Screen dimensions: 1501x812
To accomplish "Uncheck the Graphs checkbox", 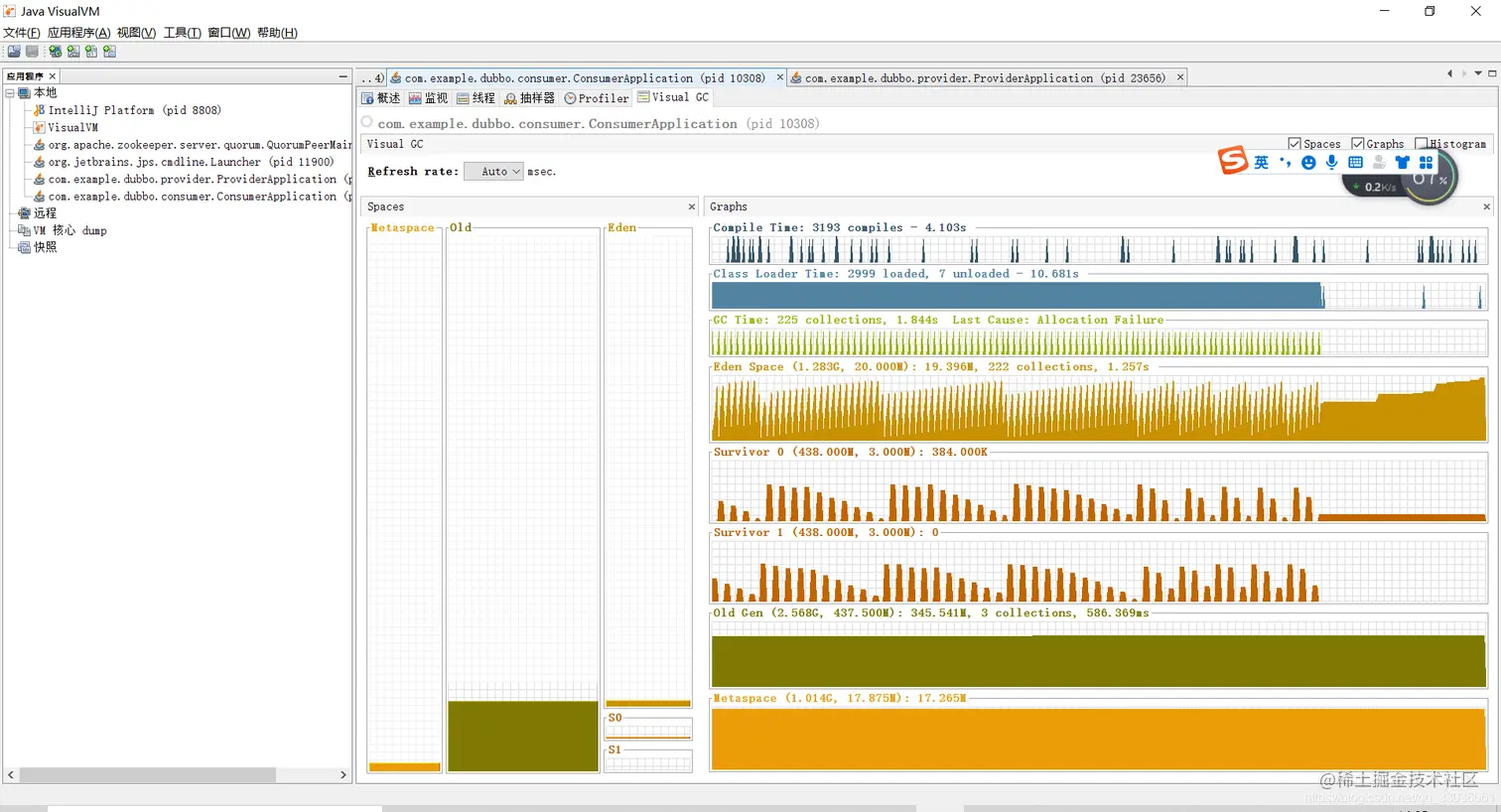I will (1358, 144).
